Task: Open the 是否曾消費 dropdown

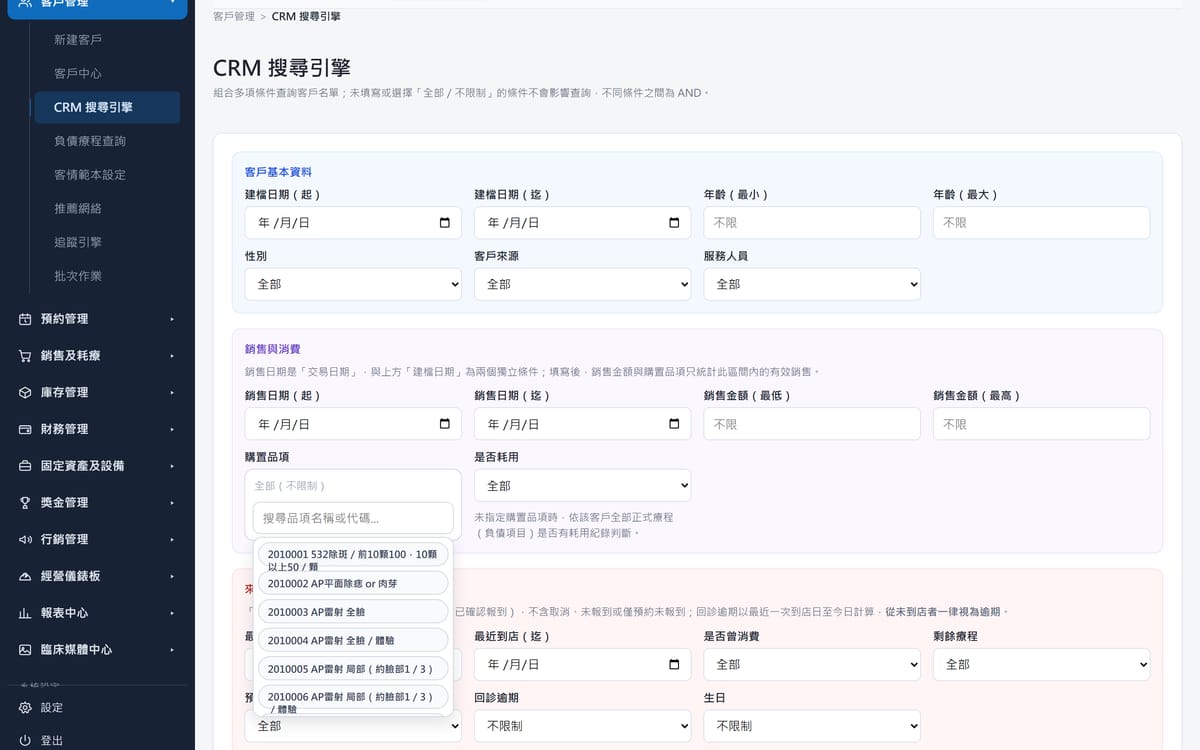Action: point(812,664)
